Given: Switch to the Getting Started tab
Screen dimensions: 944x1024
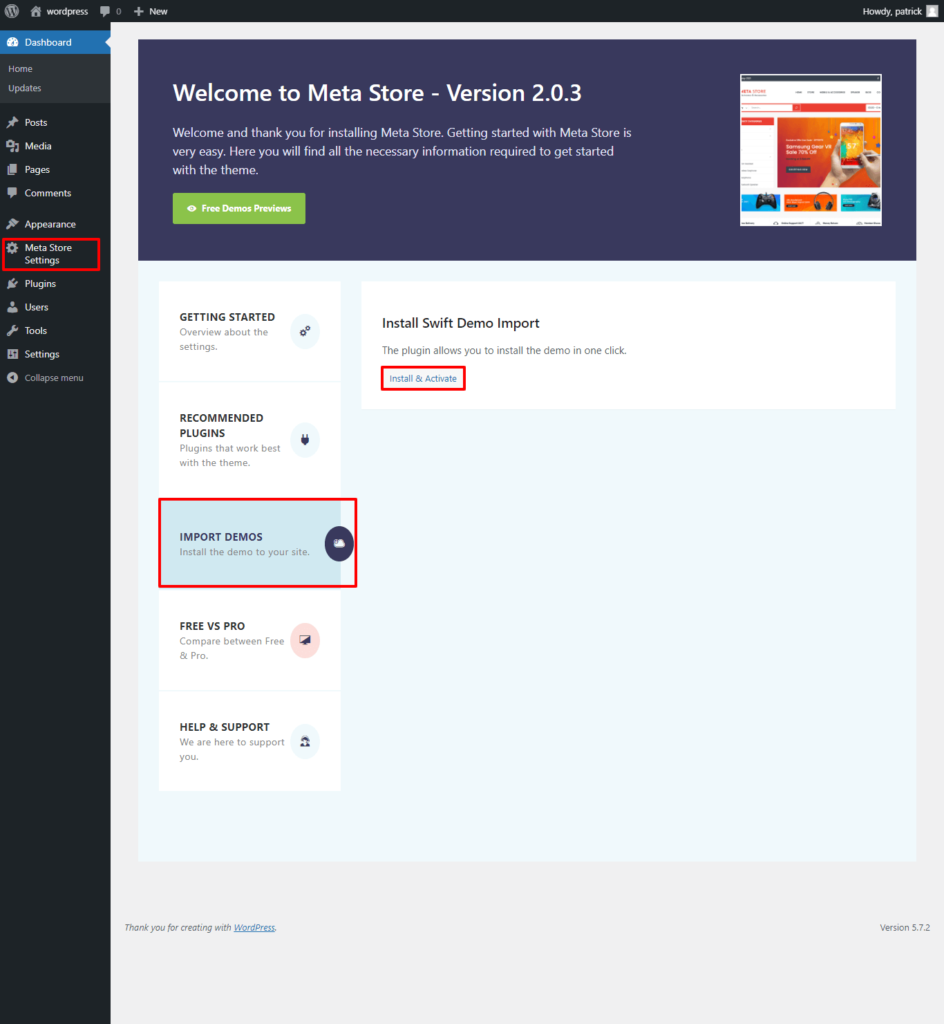Looking at the screenshot, I should (x=249, y=331).
